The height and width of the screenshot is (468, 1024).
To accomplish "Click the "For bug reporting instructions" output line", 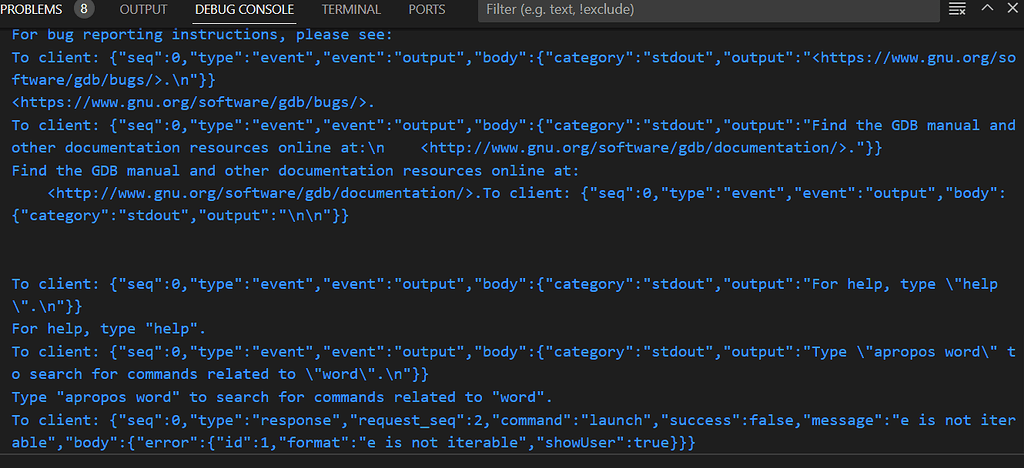I will [x=212, y=35].
